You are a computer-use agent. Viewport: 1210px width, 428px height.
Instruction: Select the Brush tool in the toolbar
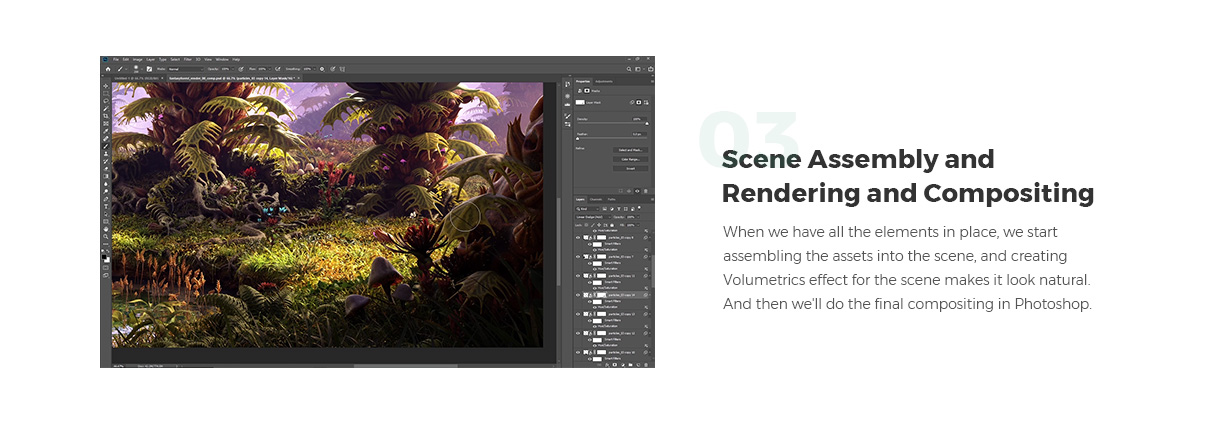106,146
